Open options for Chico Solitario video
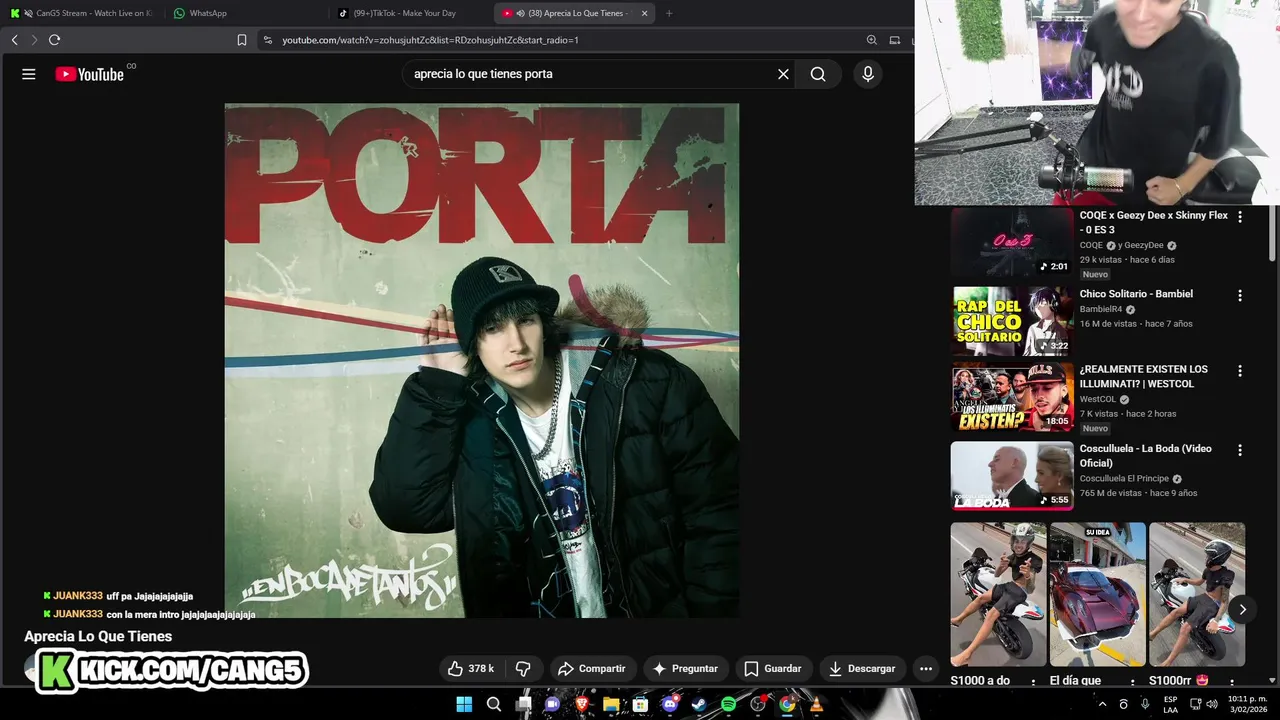Viewport: 1280px width, 720px height. click(x=1240, y=295)
